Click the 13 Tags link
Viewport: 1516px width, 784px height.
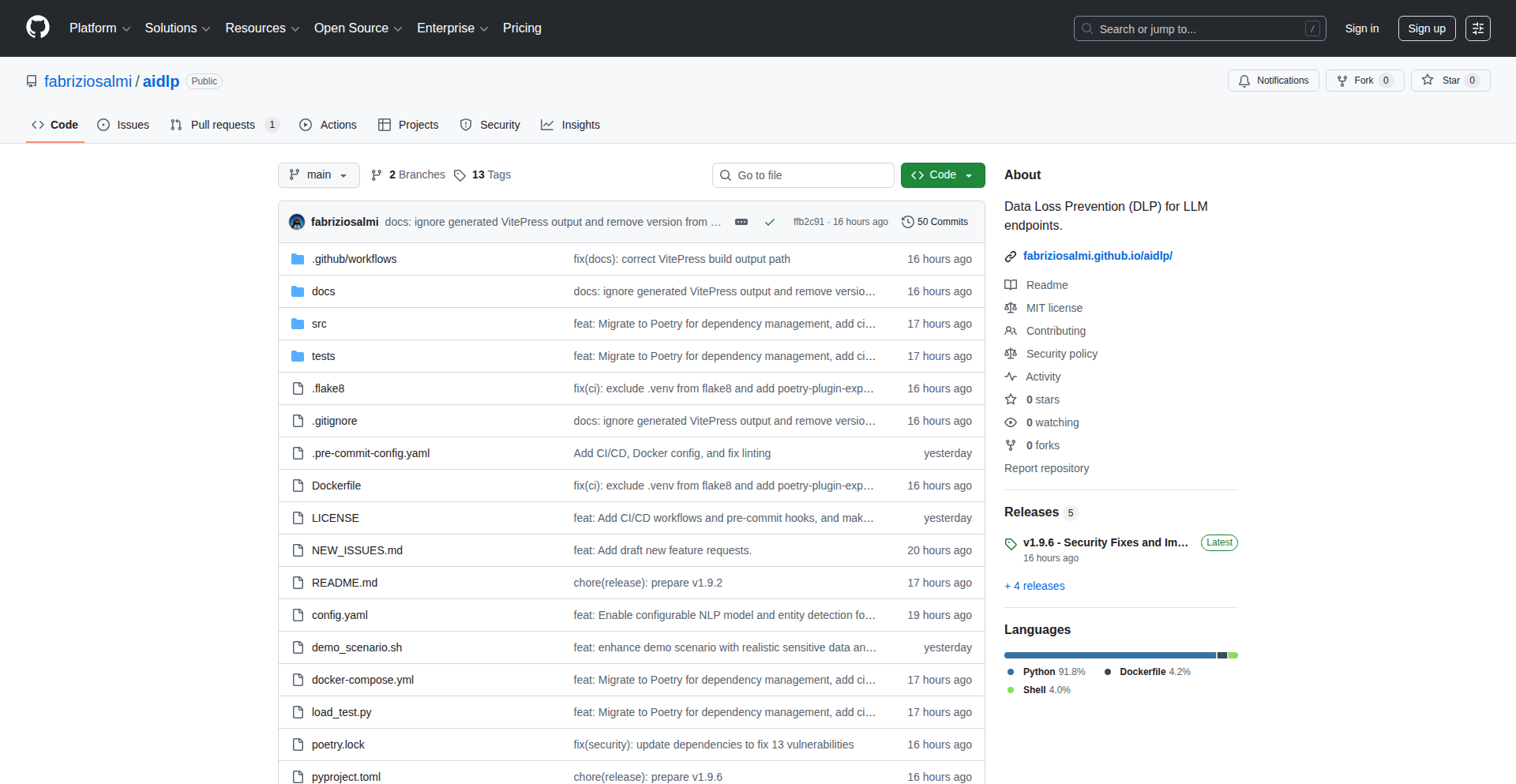pos(482,174)
